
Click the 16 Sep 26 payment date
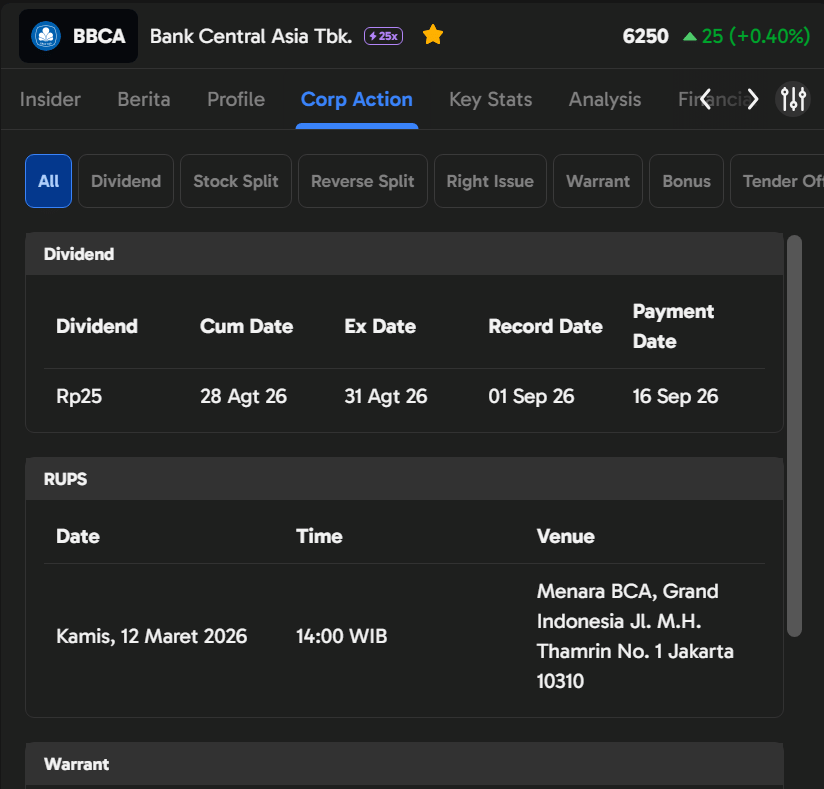pyautogui.click(x=675, y=396)
